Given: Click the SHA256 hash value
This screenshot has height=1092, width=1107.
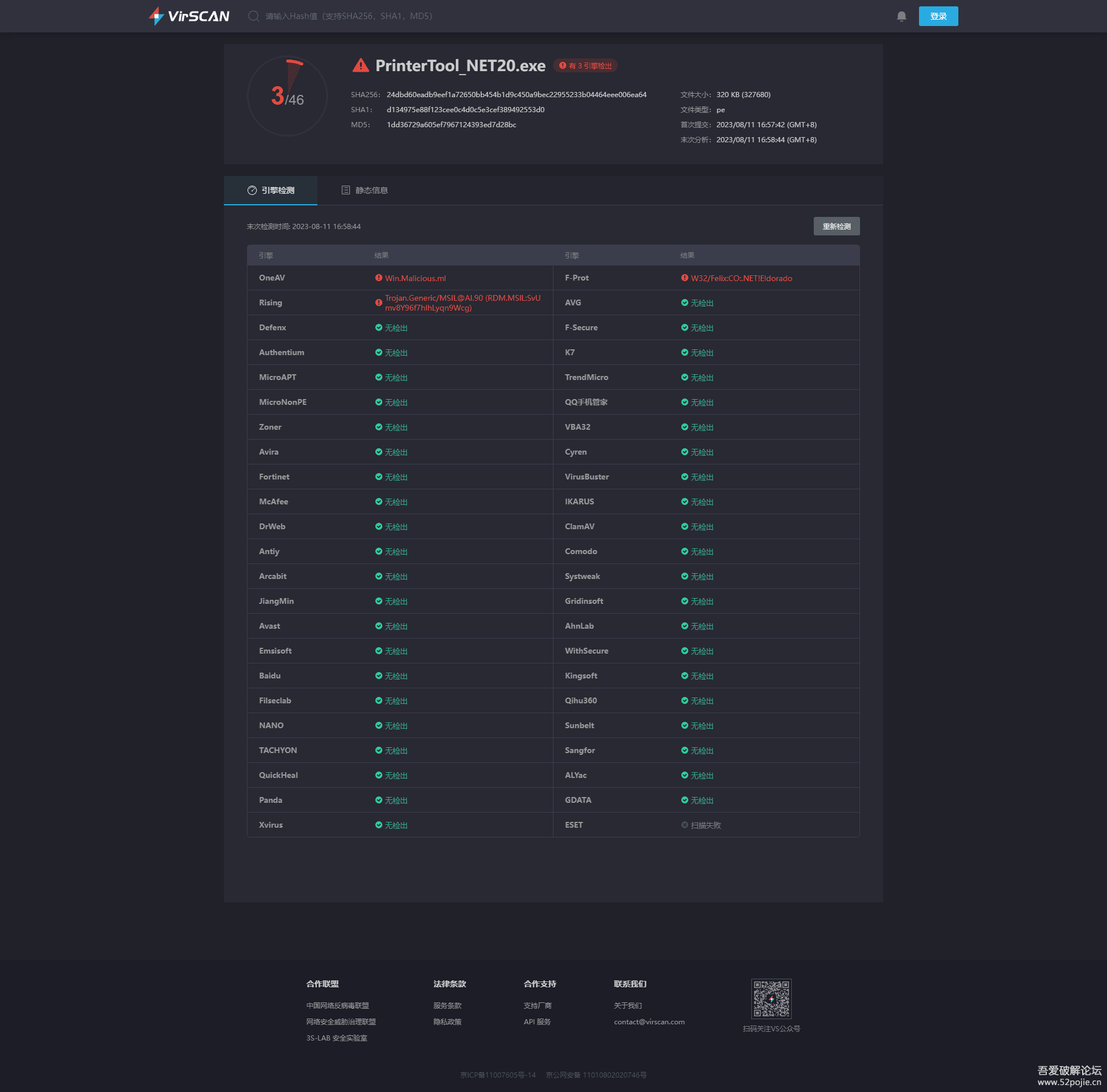Looking at the screenshot, I should [516, 95].
